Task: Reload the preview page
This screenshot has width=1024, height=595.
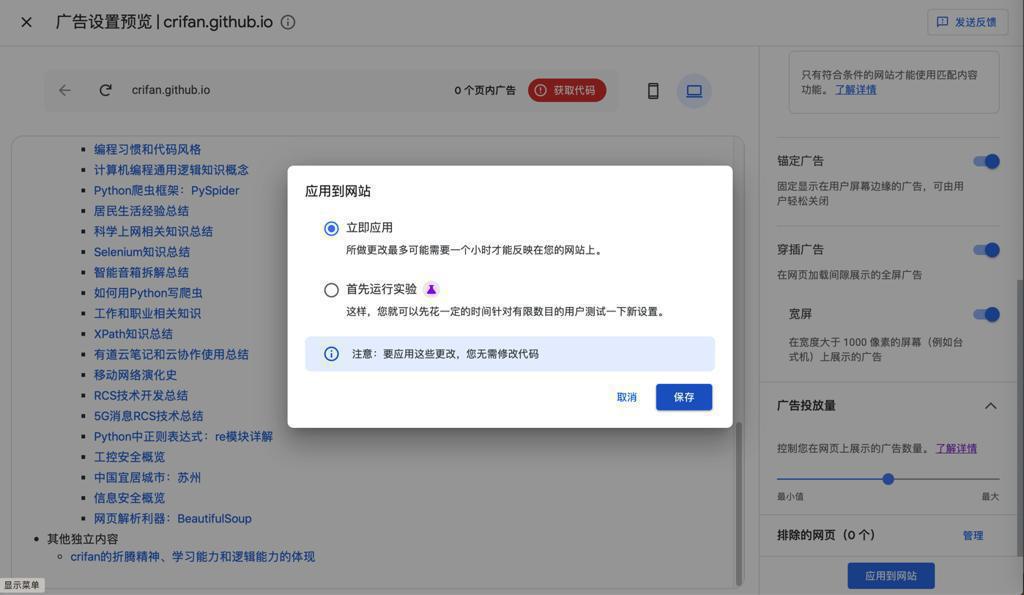Action: [105, 90]
